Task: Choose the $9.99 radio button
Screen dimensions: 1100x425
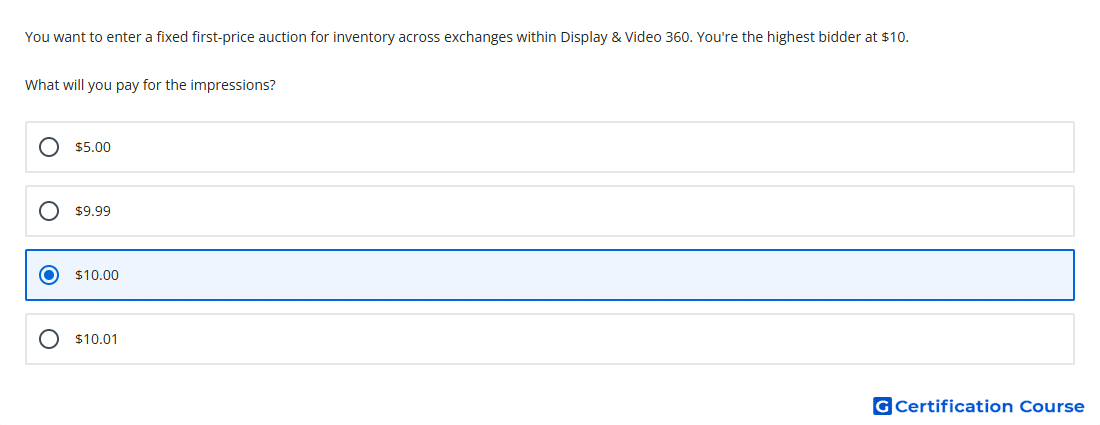Action: pos(49,211)
